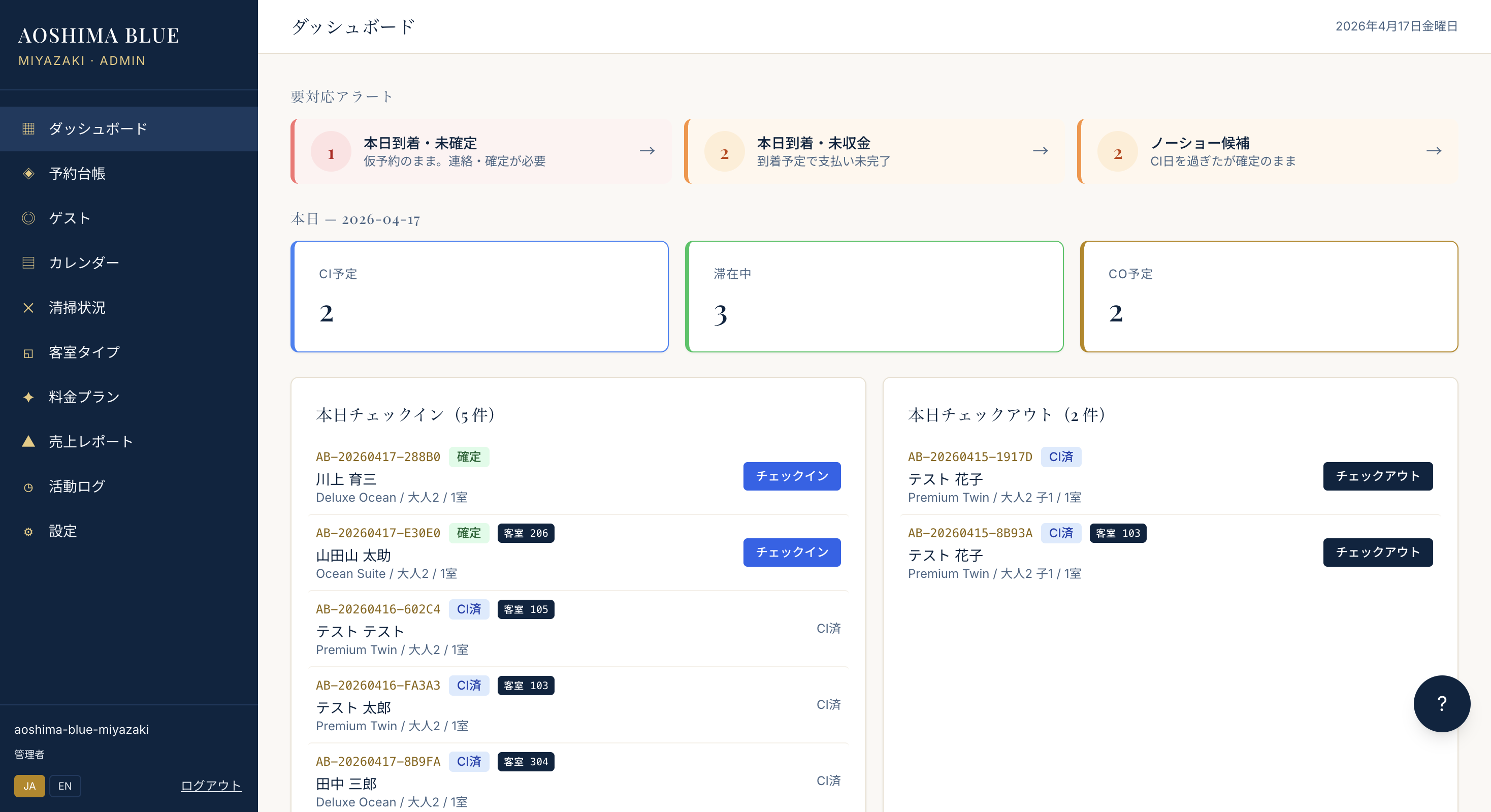The image size is (1491, 812).
Task: Open 予約台帳 in the sidebar
Action: 129,173
